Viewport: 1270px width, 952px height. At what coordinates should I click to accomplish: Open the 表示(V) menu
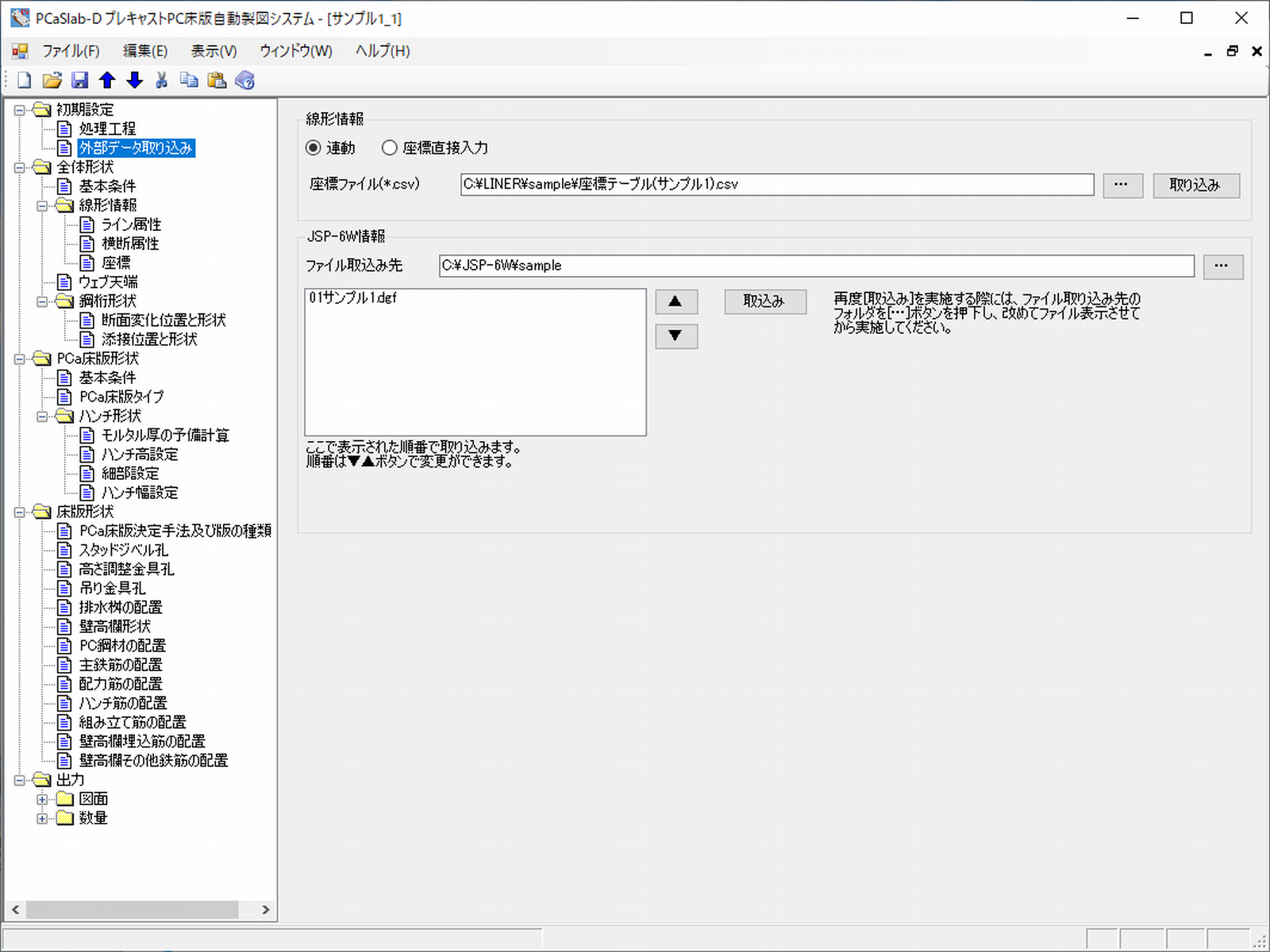click(x=214, y=51)
